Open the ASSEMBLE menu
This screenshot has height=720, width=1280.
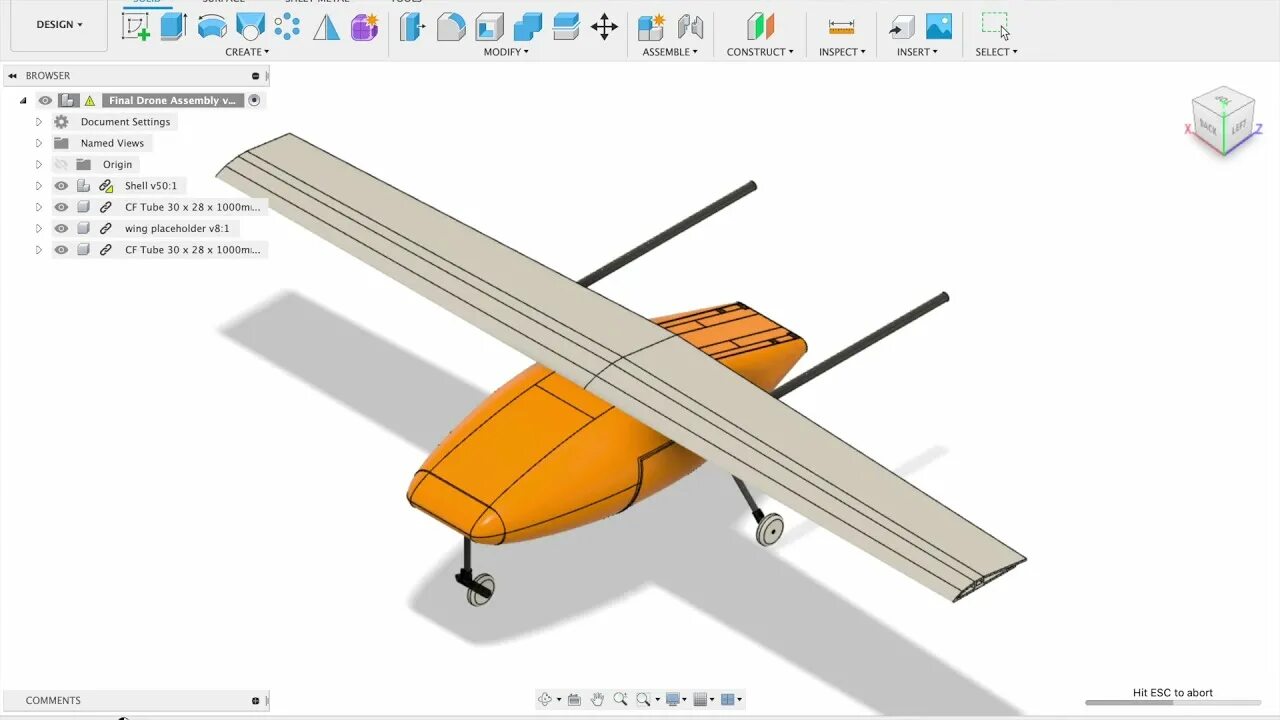pyautogui.click(x=670, y=52)
